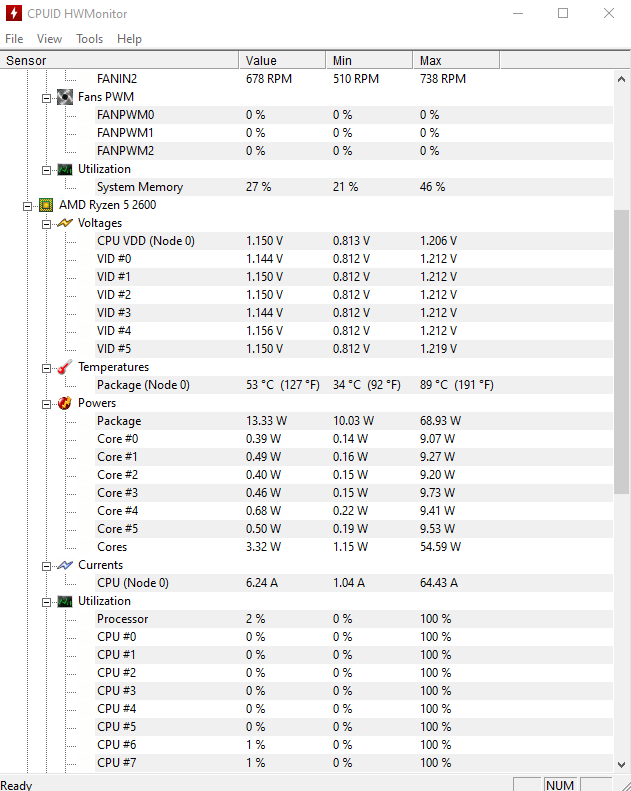The image size is (631, 791).
Task: Click the Temperatures thermometer icon
Action: click(64, 367)
